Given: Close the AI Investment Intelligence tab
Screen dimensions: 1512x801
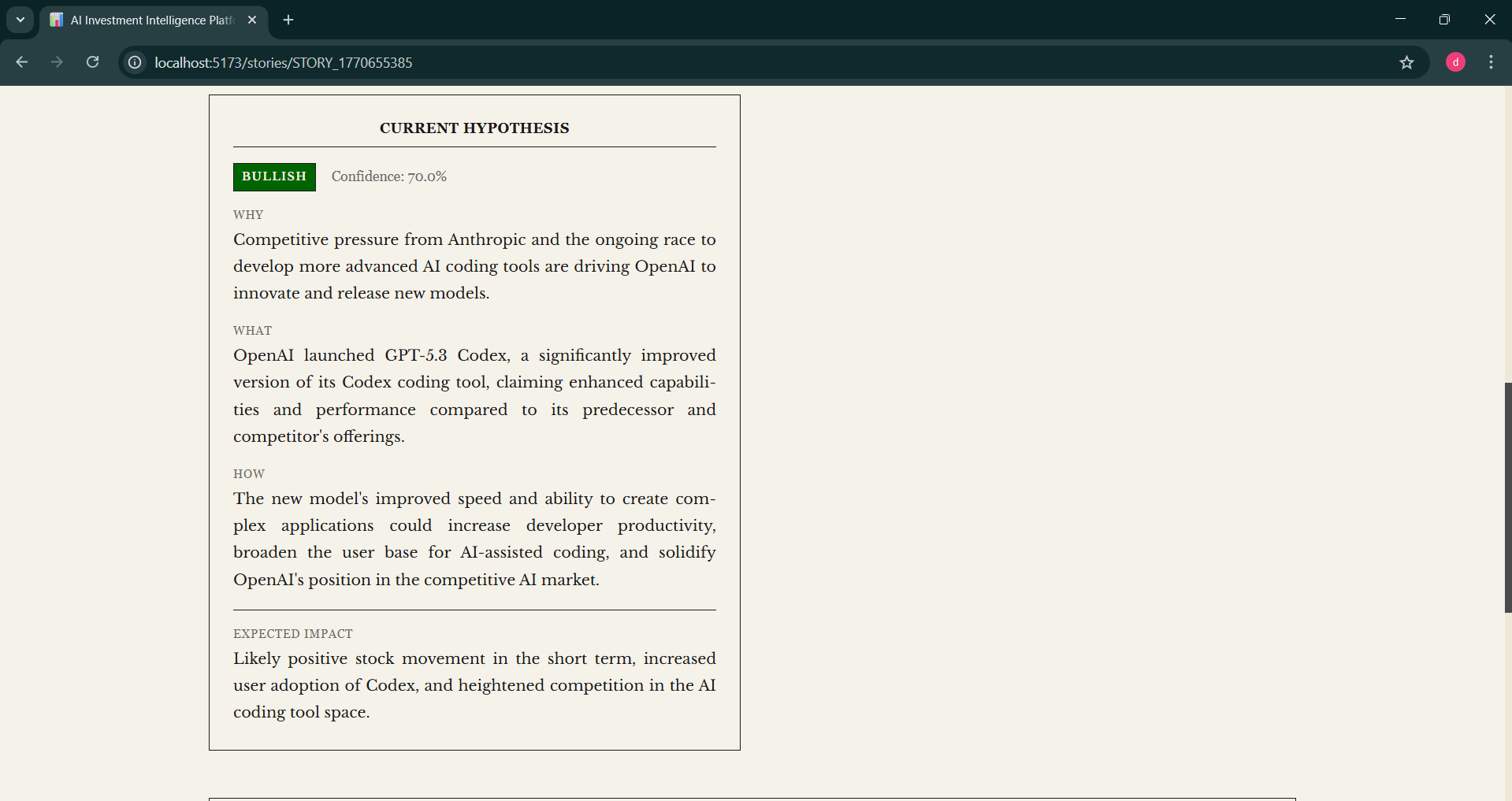Looking at the screenshot, I should click(x=252, y=20).
